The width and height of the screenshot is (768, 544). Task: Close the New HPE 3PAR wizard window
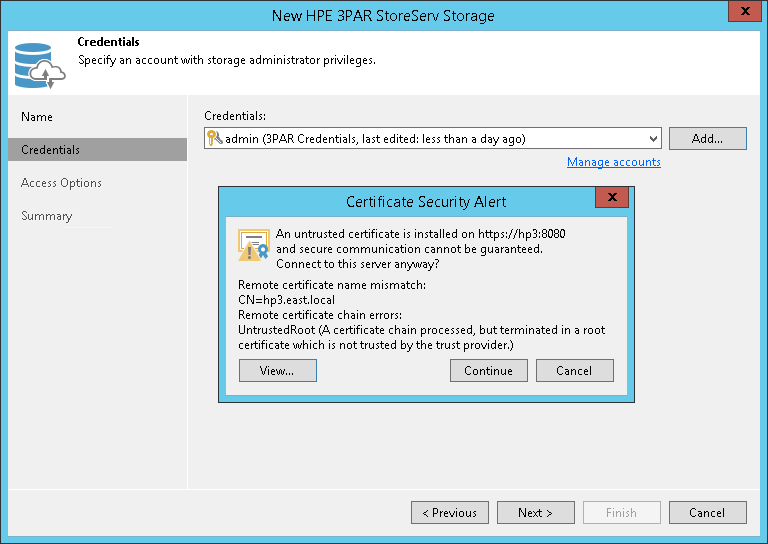741,14
